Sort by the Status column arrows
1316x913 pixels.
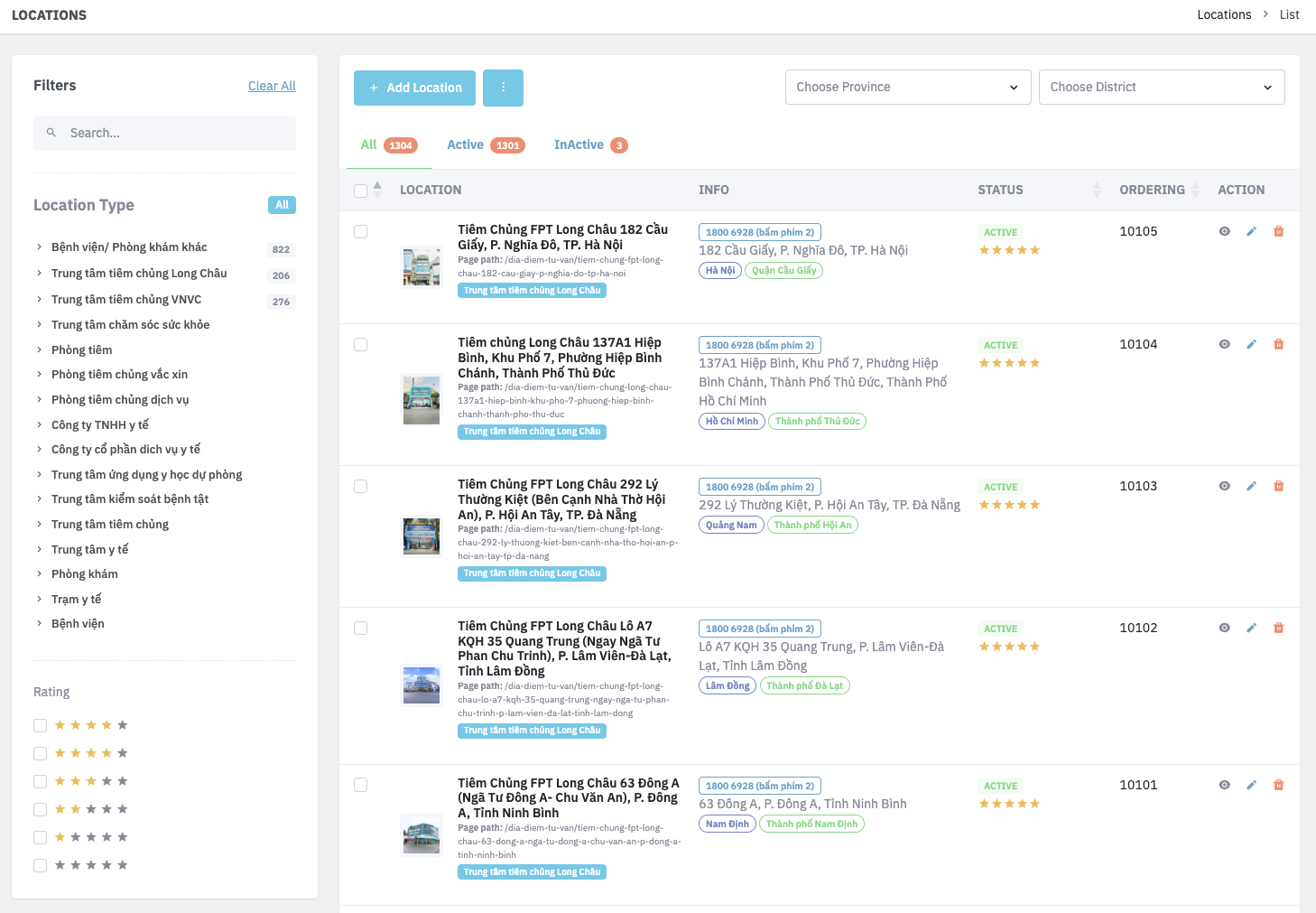(x=1095, y=190)
